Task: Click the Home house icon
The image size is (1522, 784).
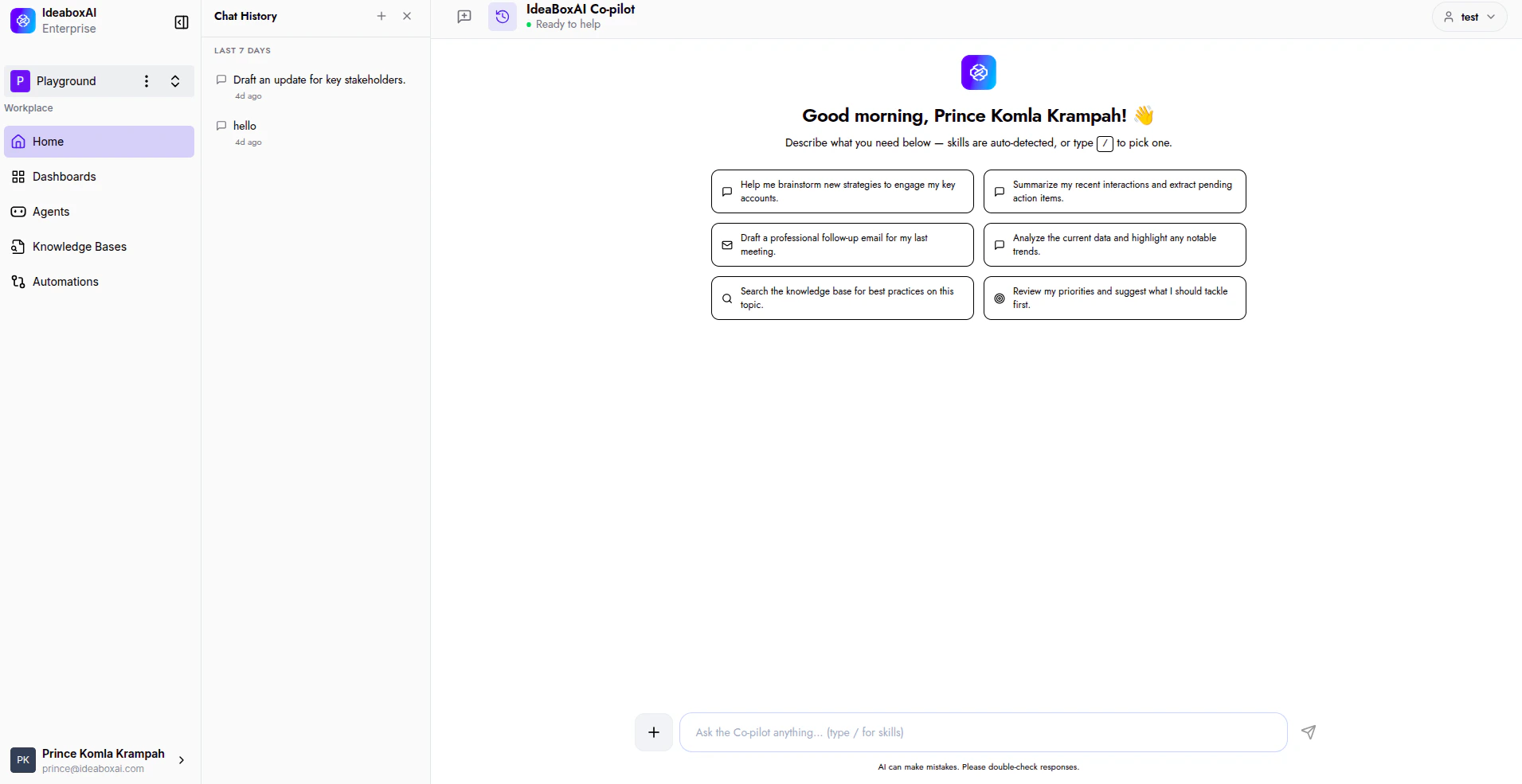Action: pos(18,142)
